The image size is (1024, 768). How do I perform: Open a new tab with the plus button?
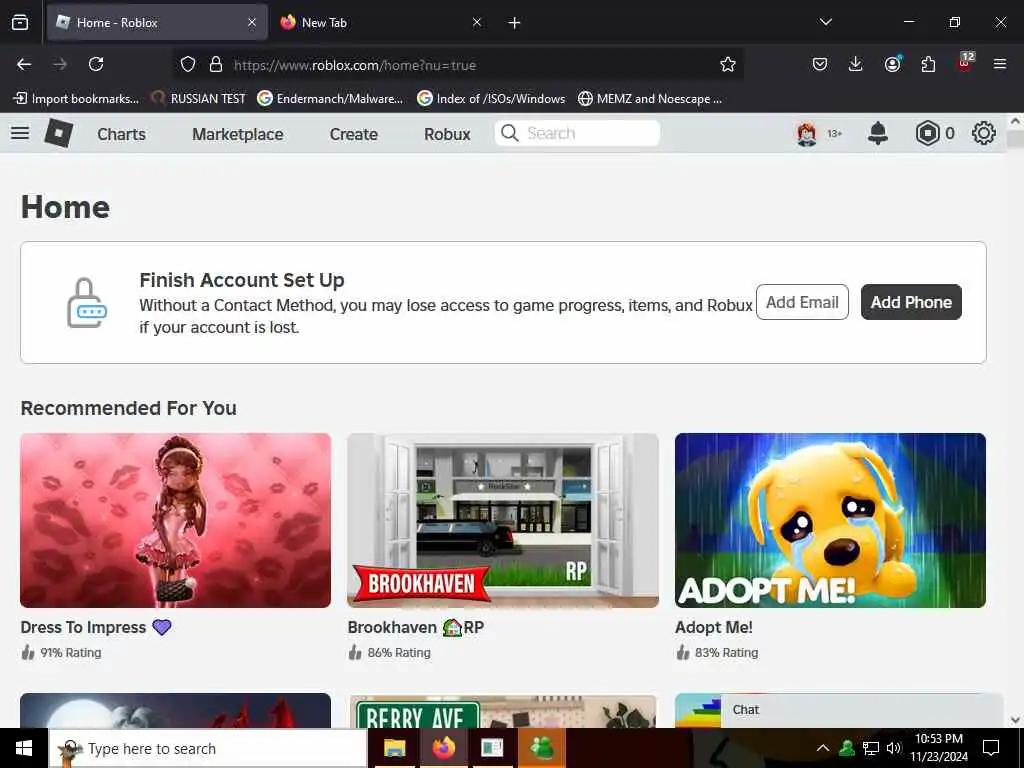coord(514,23)
